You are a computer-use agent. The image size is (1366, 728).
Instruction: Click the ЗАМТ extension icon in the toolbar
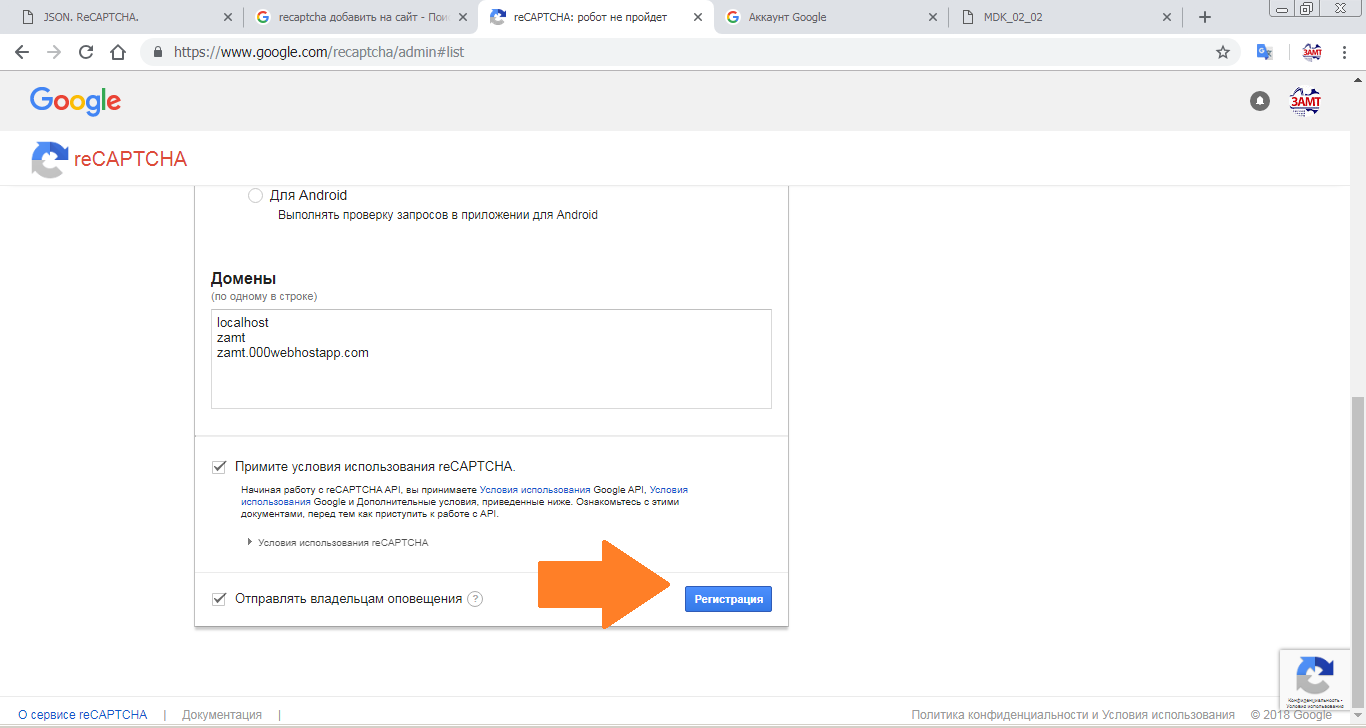point(1311,52)
